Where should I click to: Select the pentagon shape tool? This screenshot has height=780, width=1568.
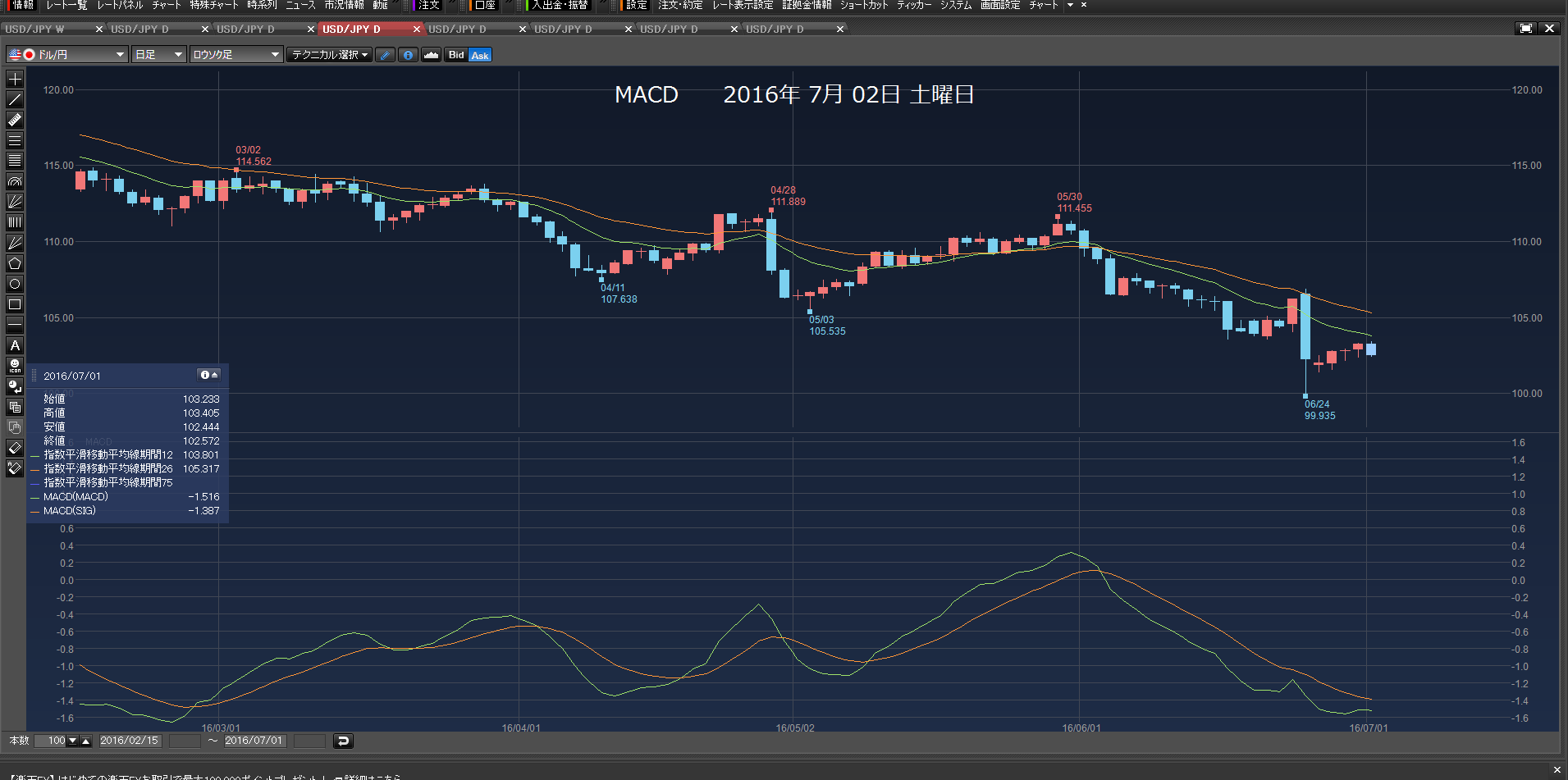coord(15,264)
